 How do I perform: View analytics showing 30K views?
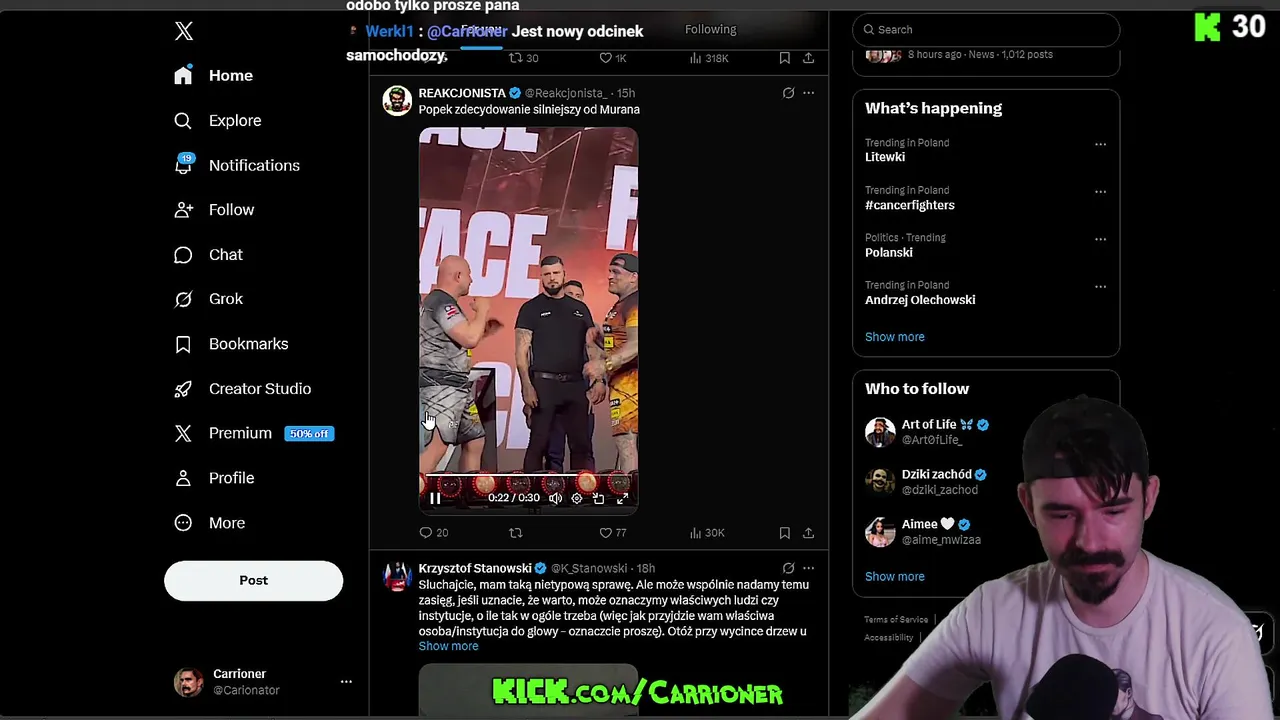[x=706, y=533]
